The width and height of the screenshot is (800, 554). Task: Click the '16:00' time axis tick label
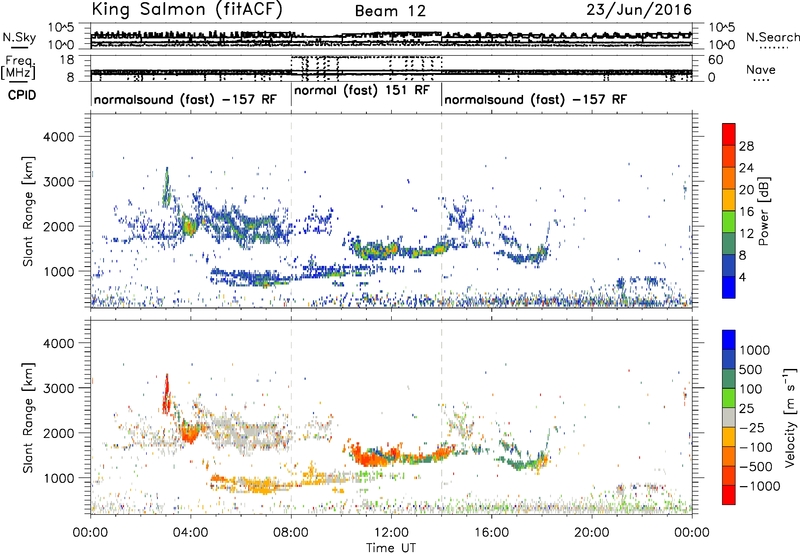pos(491,533)
